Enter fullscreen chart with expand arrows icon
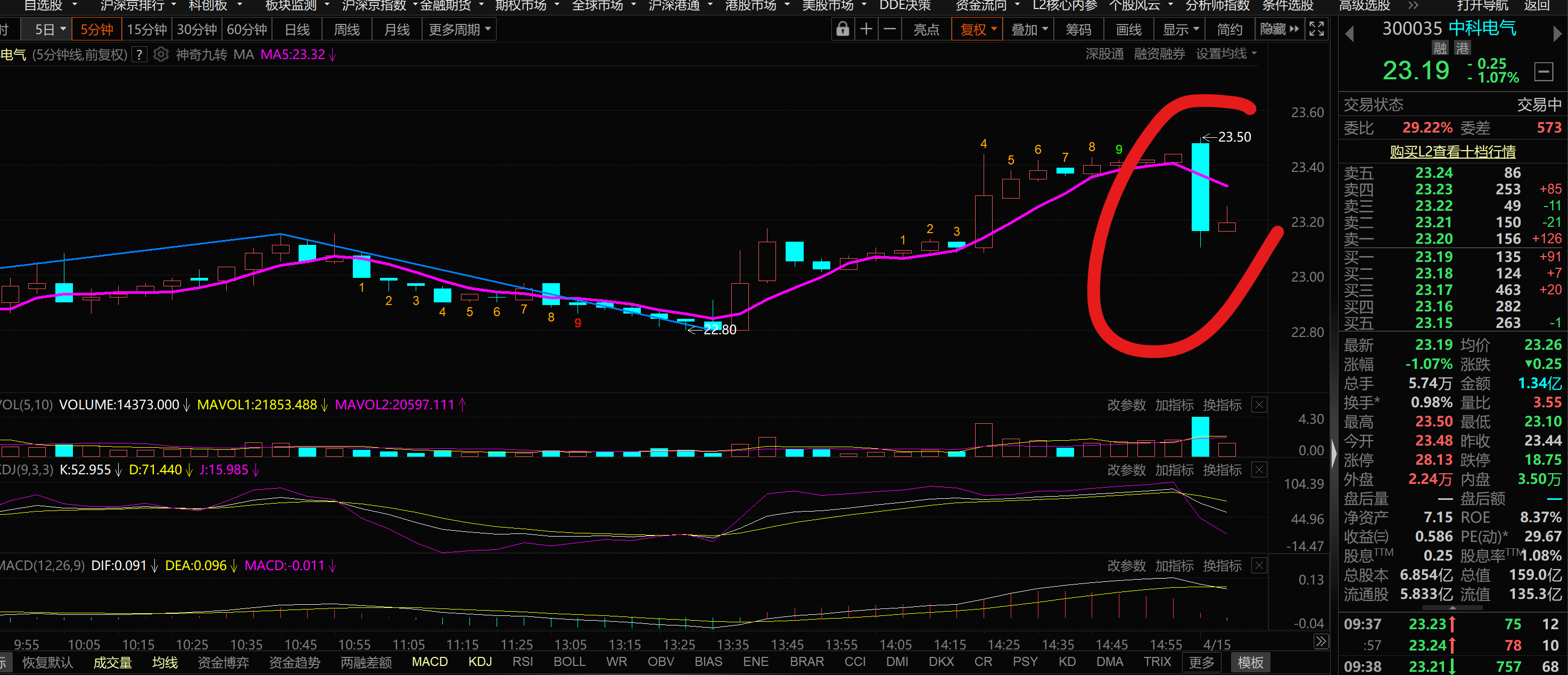1568x675 pixels. 1317,29
